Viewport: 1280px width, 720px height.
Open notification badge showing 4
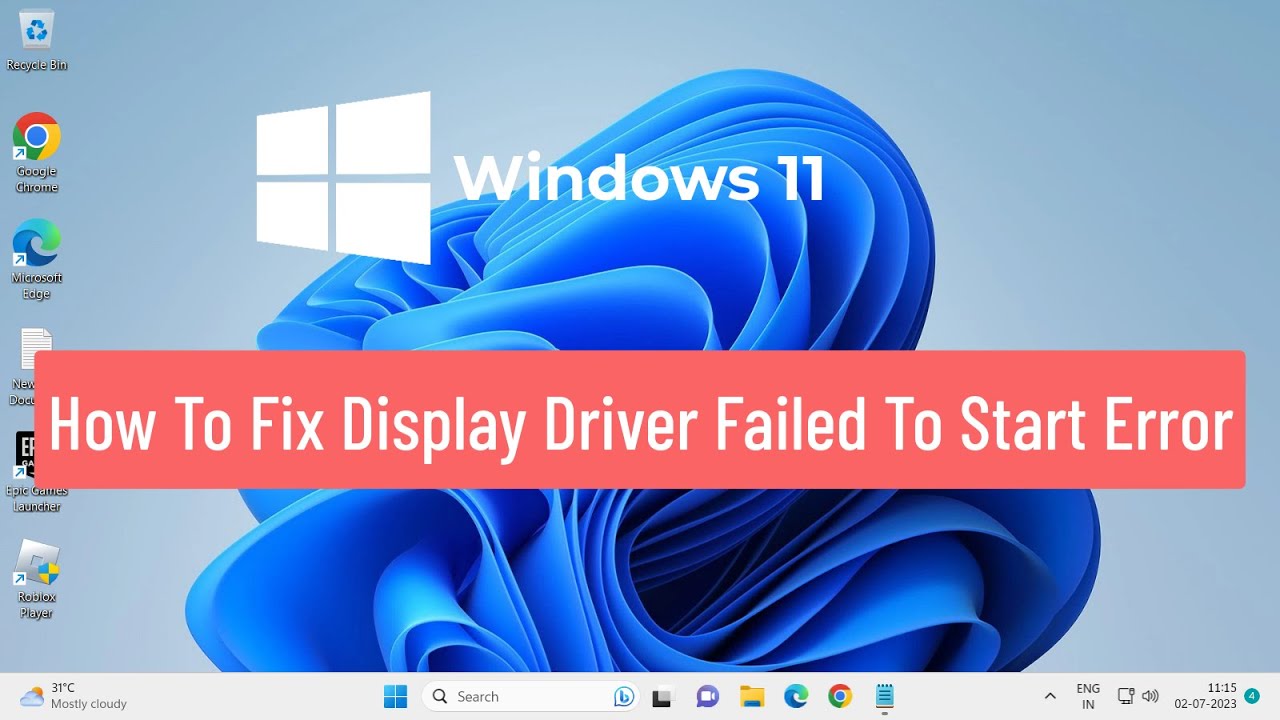[1251, 696]
